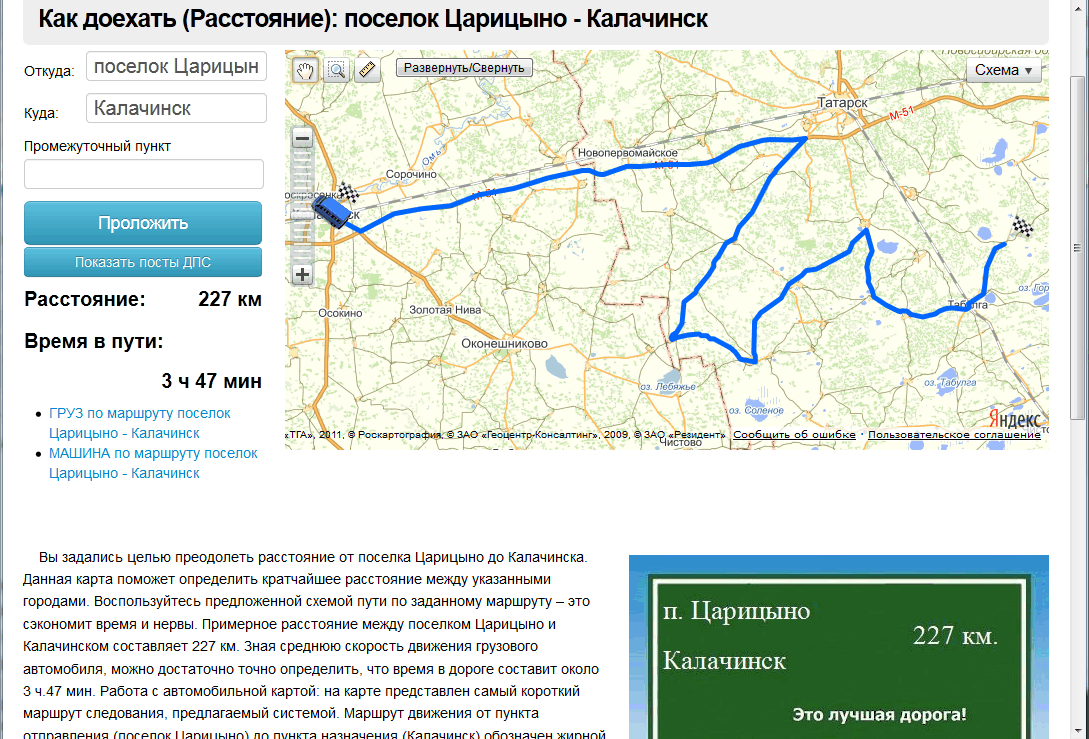Click the оз. Лебяжье lake label
Viewport: 1089px width, 739px height.
point(667,386)
